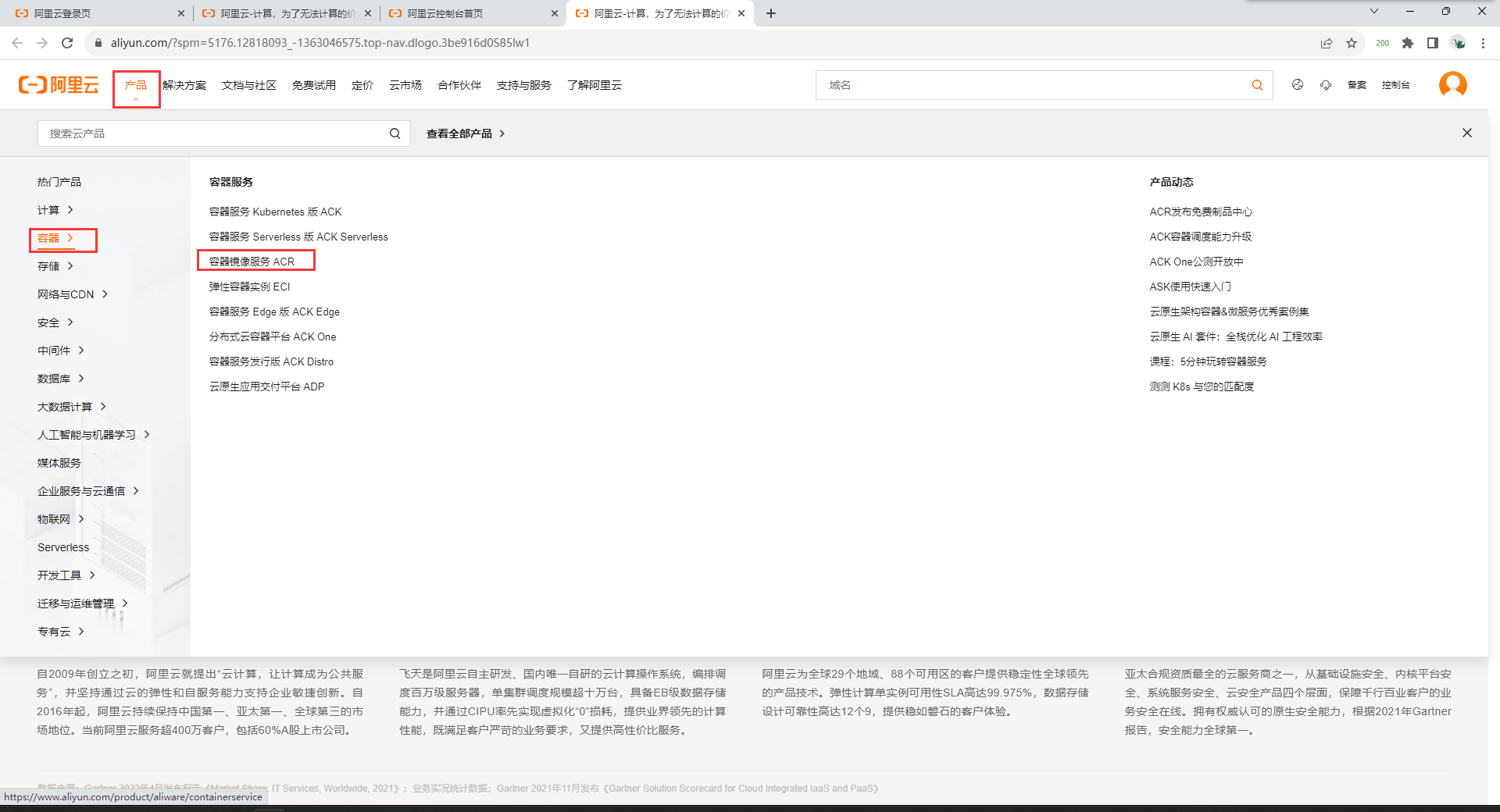Open 支持与服务 menu item

[x=524, y=85]
